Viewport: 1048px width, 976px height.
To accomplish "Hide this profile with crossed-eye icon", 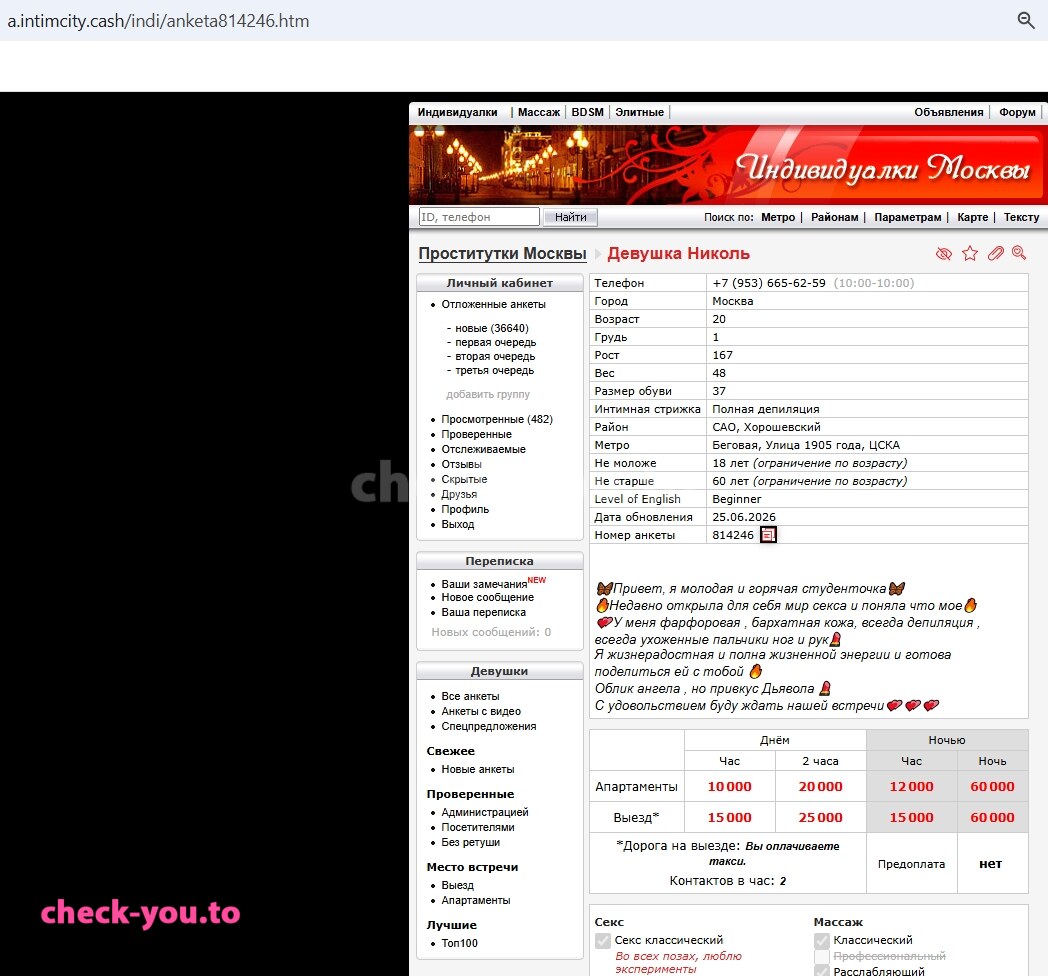I will point(943,253).
